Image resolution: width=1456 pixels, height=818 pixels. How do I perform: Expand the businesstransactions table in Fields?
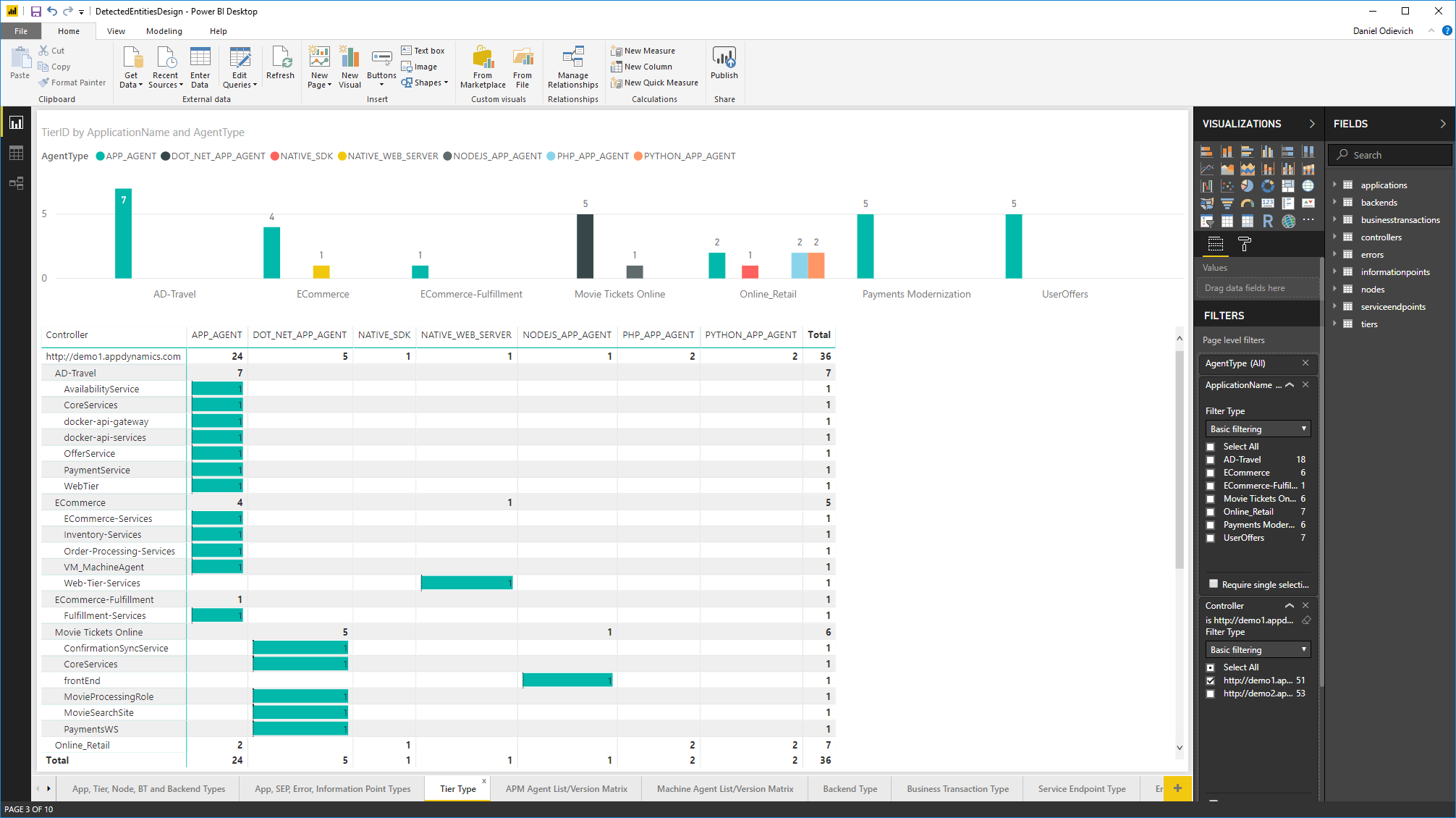(1334, 219)
